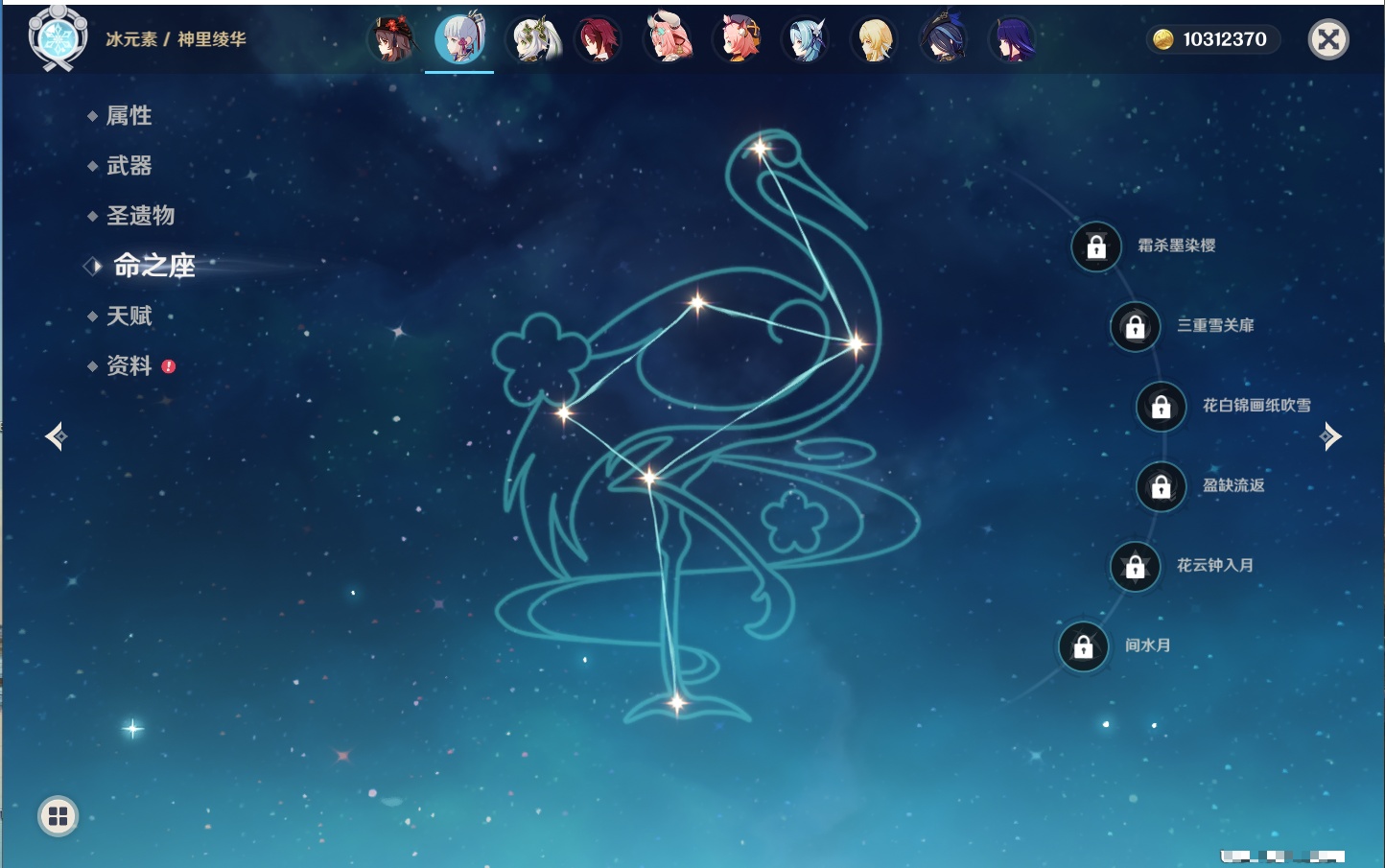Screen dimensions: 1385x868
Task: Switch to Nahida's white-haired portrait
Action: coord(532,39)
